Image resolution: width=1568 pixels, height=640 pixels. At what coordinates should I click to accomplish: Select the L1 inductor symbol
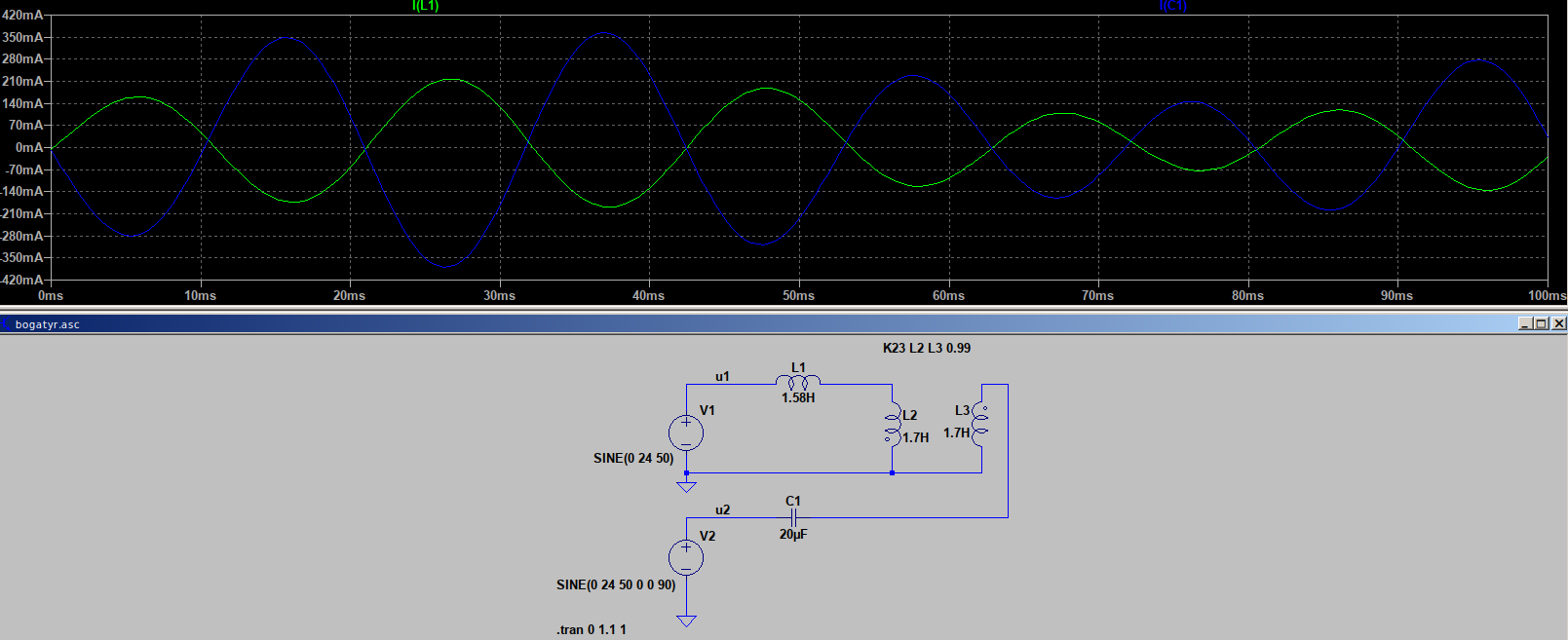tap(798, 382)
